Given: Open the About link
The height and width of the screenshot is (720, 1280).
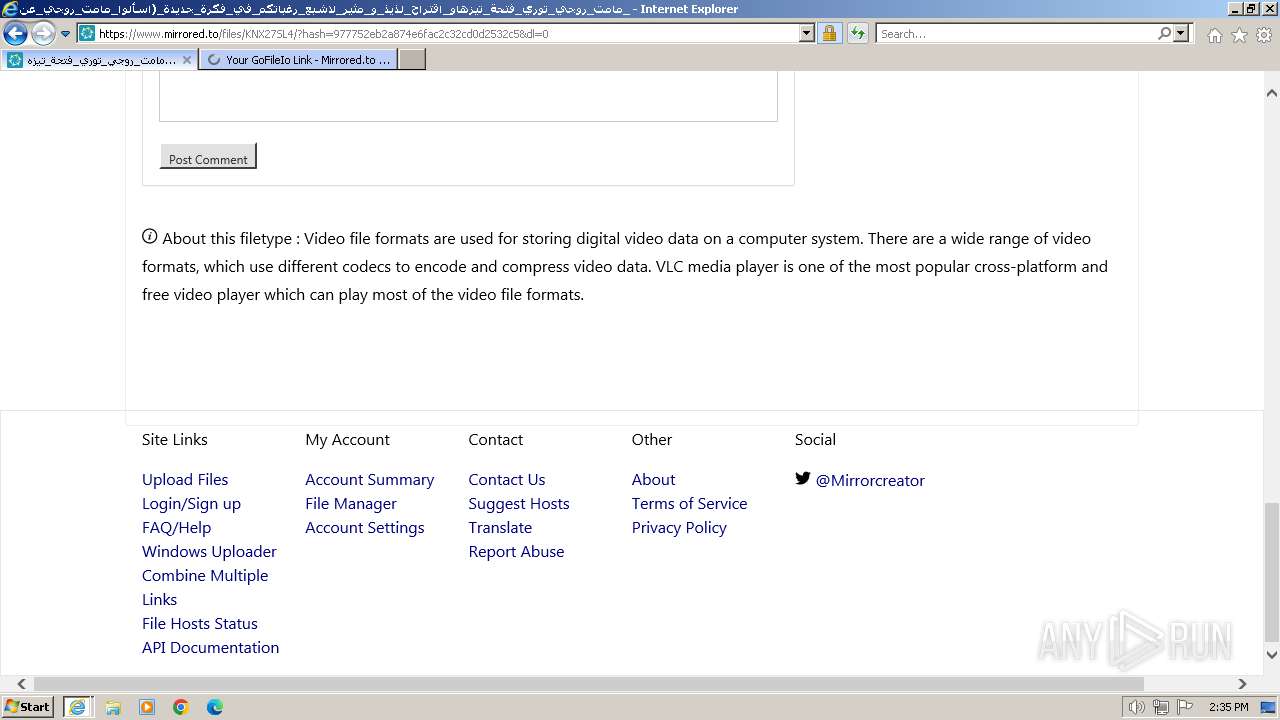Looking at the screenshot, I should 653,480.
